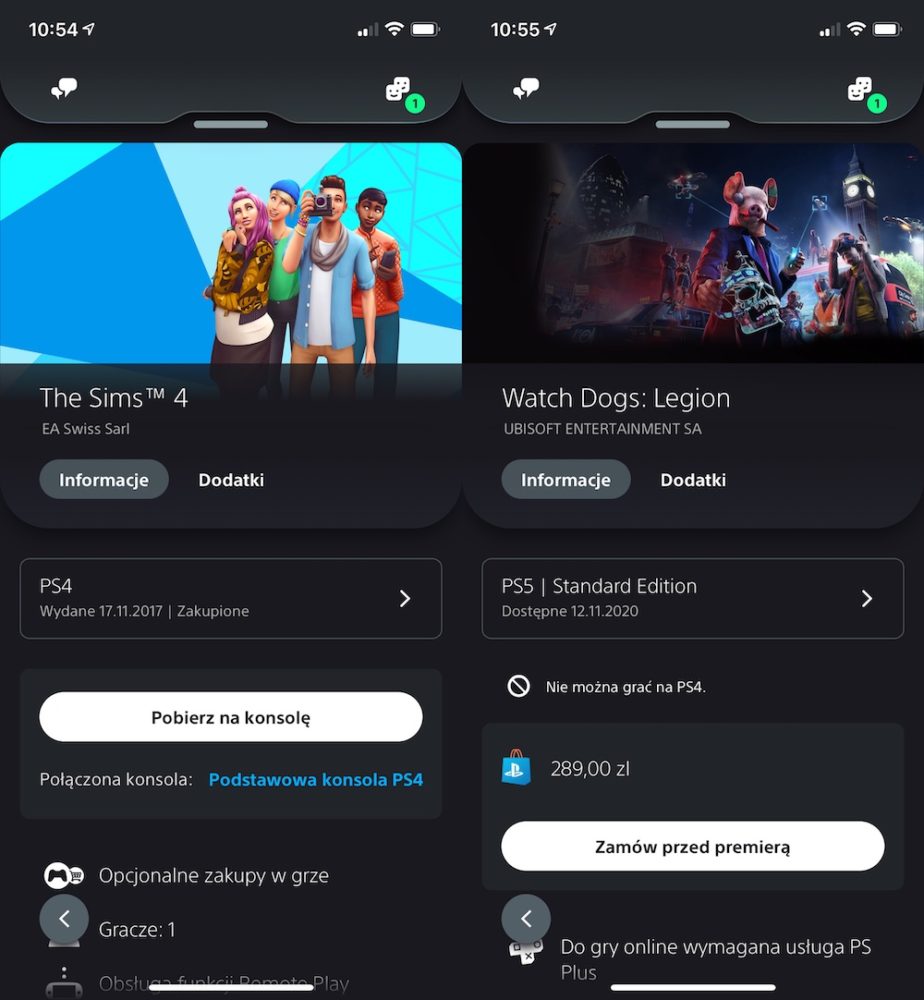Tap EA Swiss Sarl publisher name
This screenshot has height=1000, width=924.
click(85, 429)
